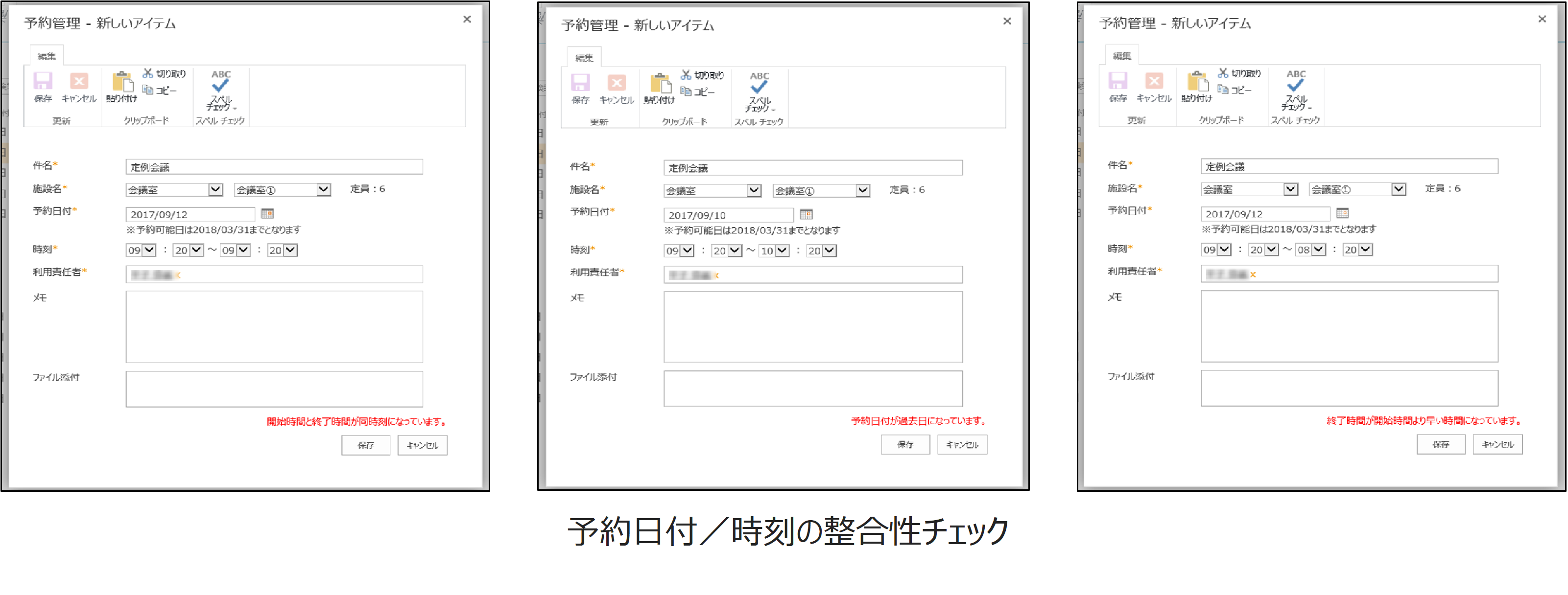This screenshot has height=595, width=1568.
Task: Open start hour 09 dropdown, same-time error dialog
Action: (141, 250)
